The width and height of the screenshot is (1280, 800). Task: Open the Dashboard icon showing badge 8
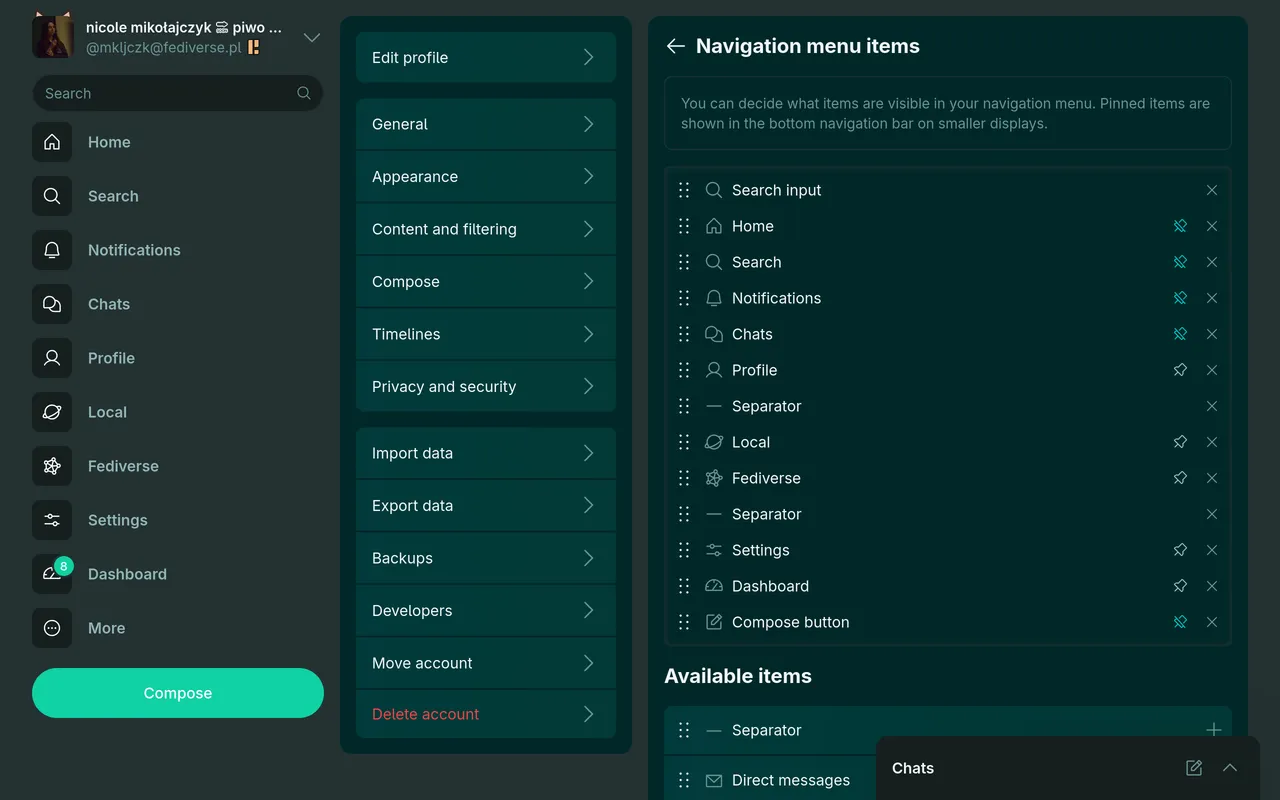pos(52,574)
